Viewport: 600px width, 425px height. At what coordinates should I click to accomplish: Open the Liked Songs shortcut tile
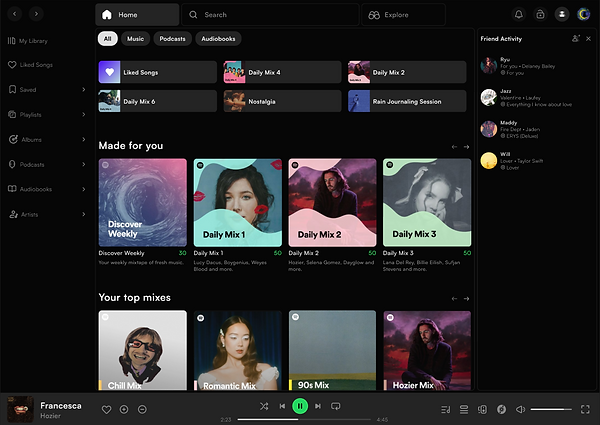click(158, 72)
